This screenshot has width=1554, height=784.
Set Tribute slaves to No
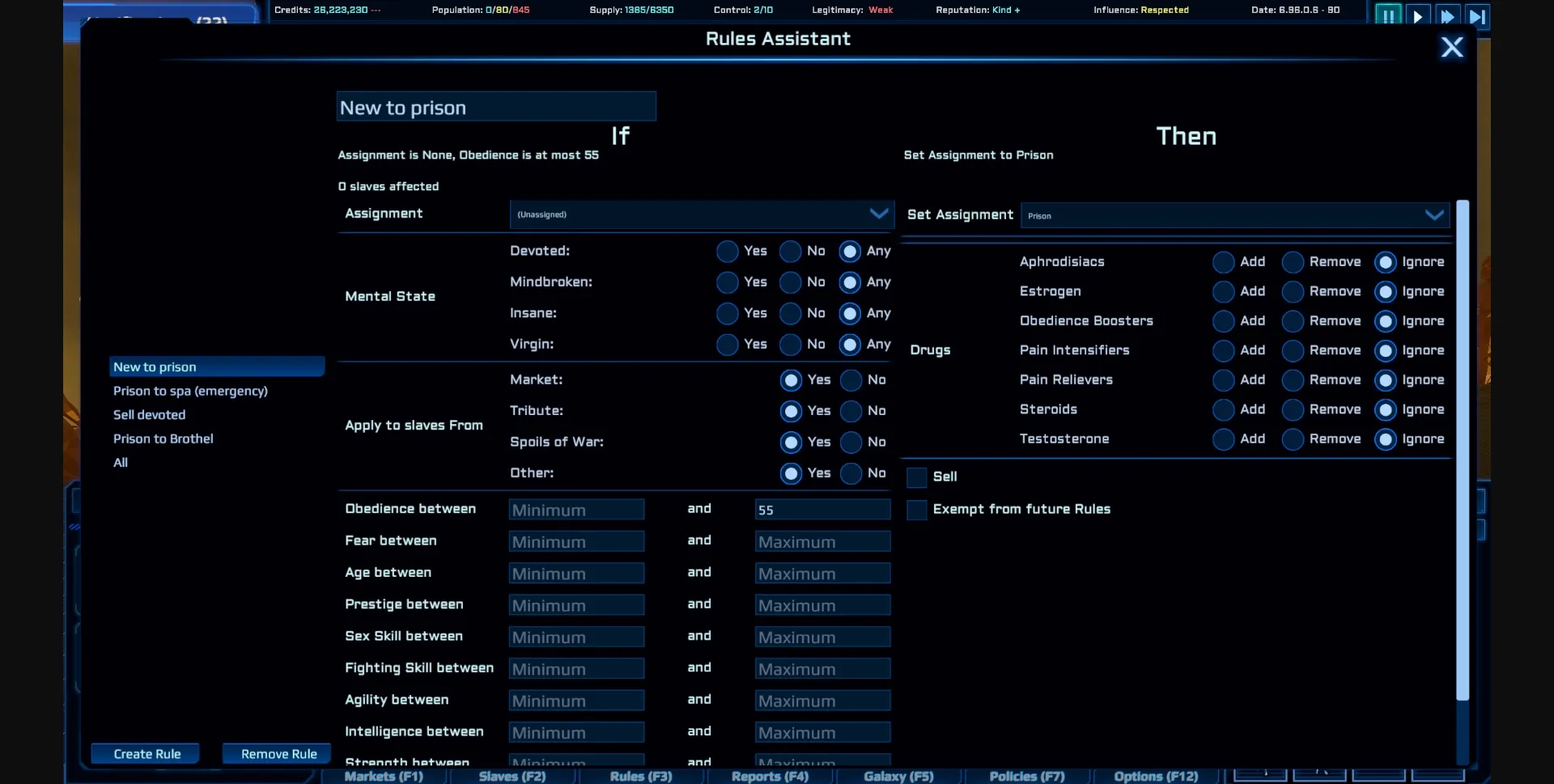(851, 411)
